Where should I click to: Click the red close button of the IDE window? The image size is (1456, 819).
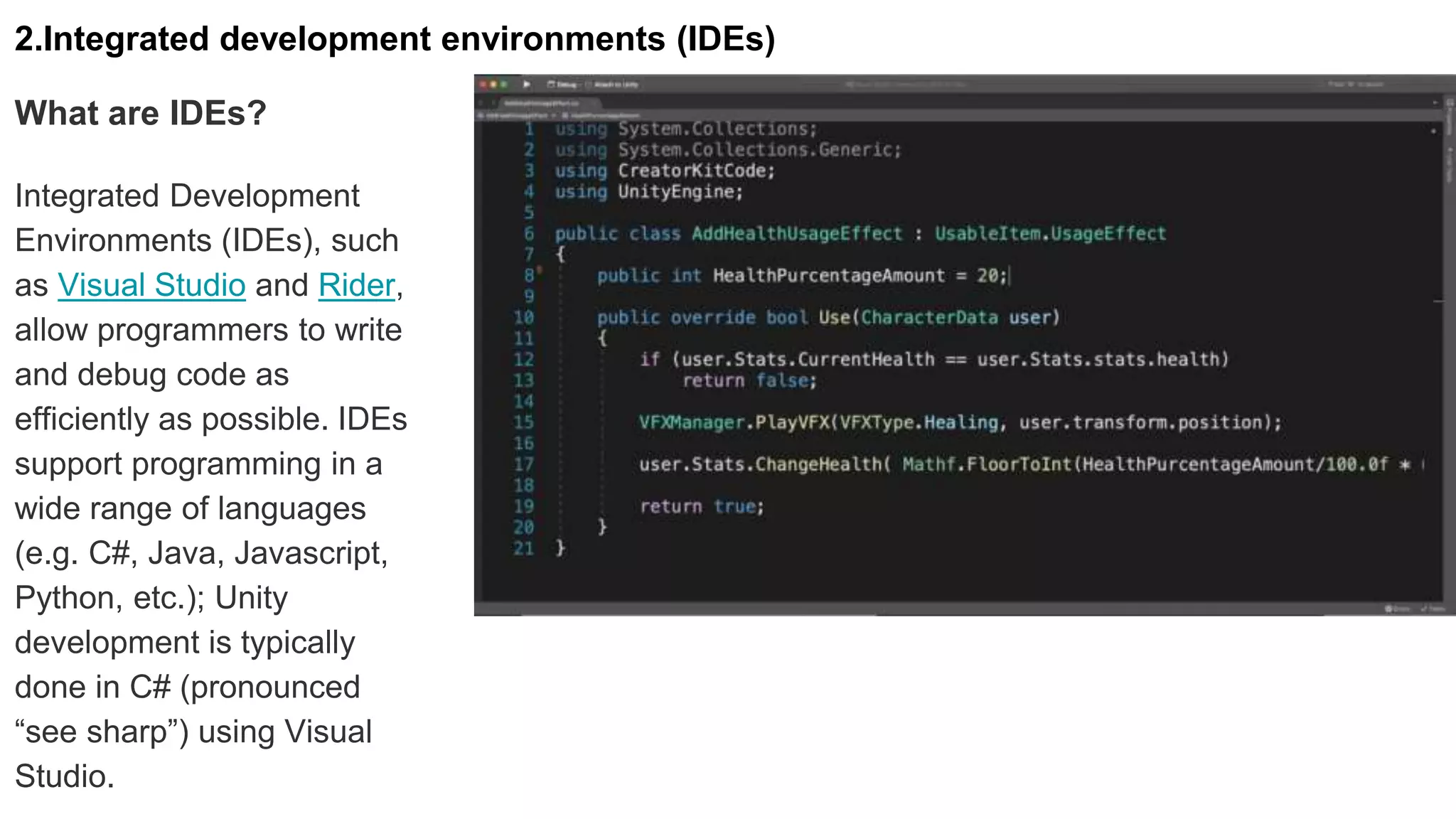(x=483, y=84)
